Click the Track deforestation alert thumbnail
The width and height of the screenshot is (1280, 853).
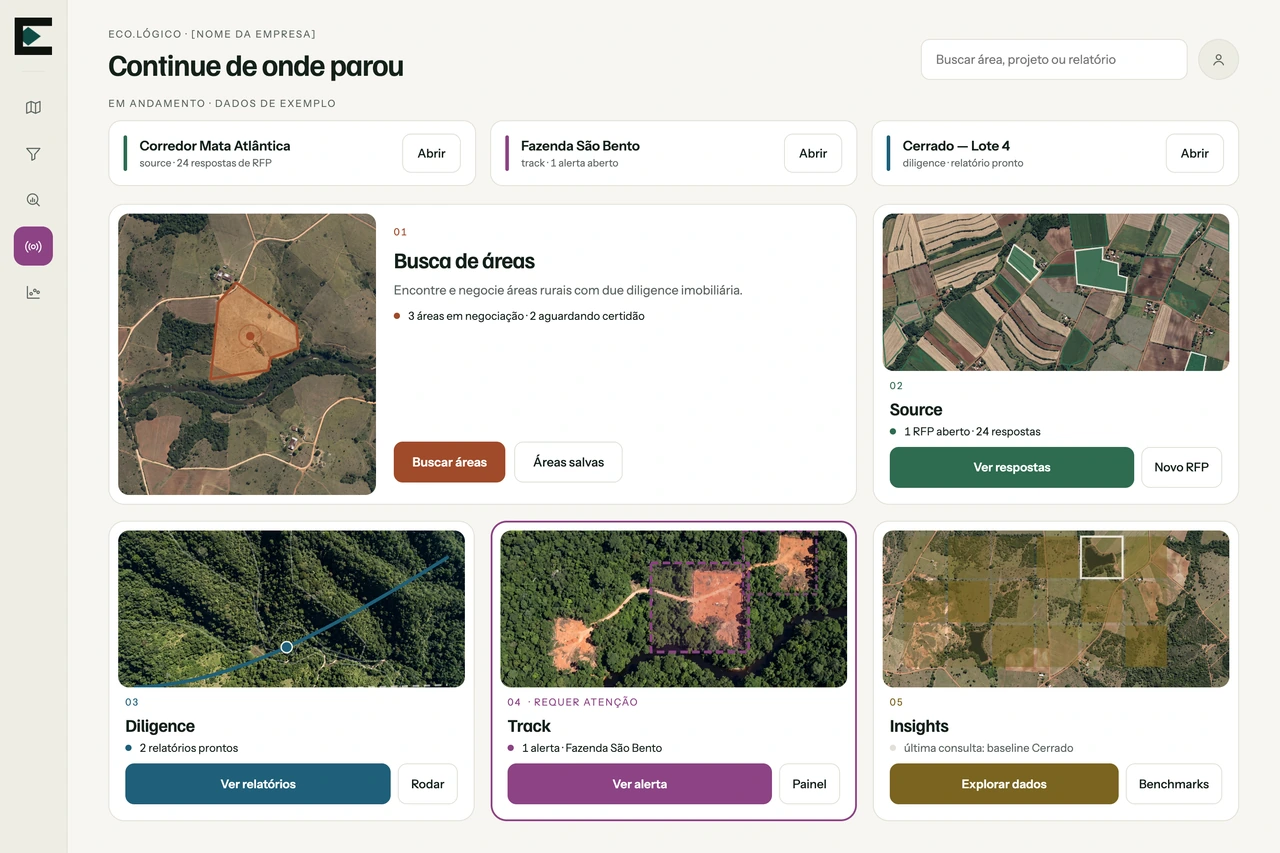click(674, 609)
